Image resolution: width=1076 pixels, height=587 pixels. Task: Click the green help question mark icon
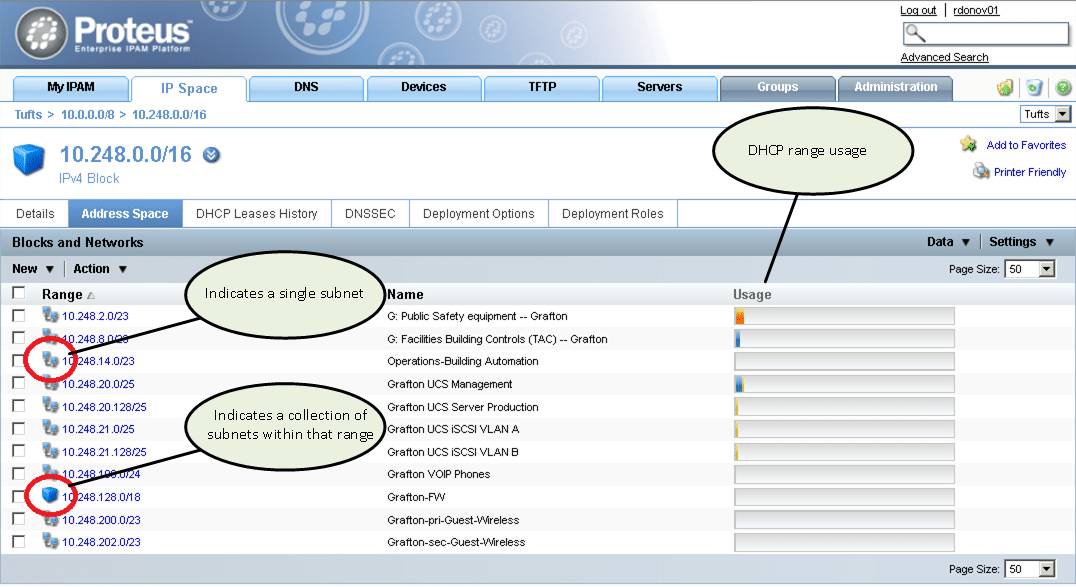coord(1064,88)
